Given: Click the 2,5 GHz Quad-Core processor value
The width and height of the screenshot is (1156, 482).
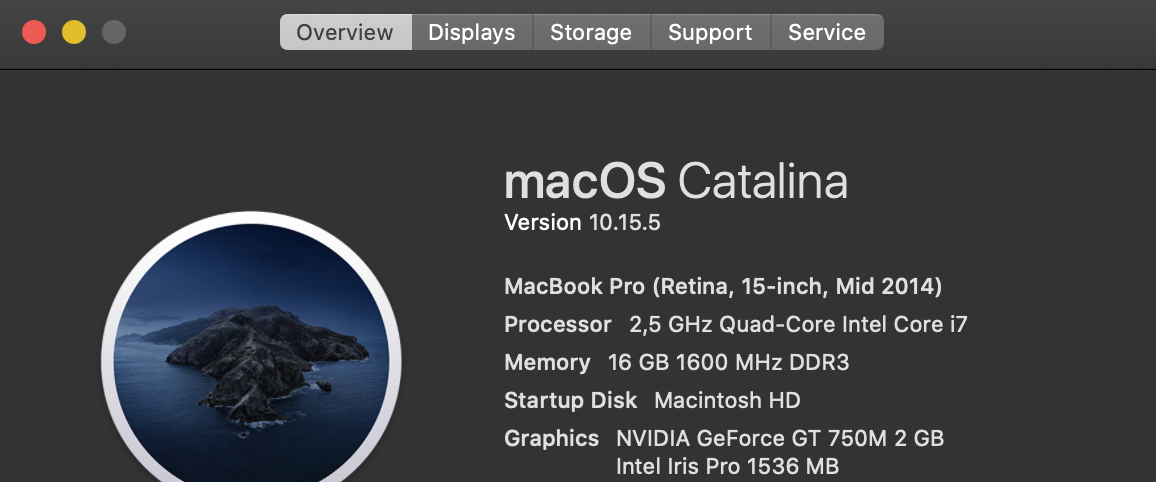Looking at the screenshot, I should point(798,325).
